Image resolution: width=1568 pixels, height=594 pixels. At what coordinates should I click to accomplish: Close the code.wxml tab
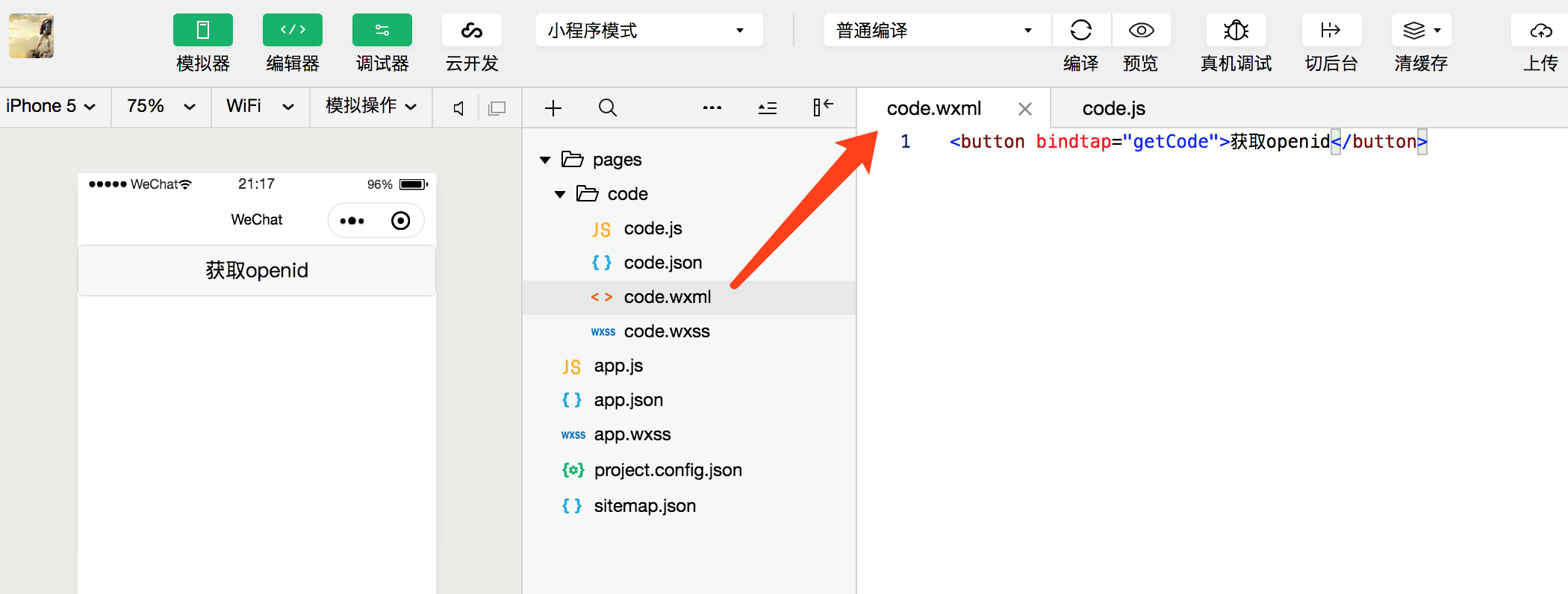tap(1025, 109)
